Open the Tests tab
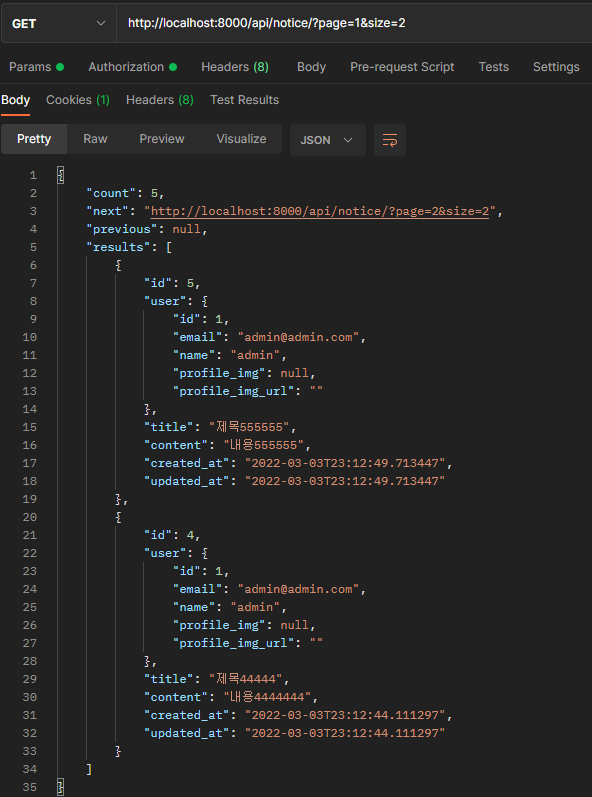This screenshot has height=797, width=592. point(493,67)
